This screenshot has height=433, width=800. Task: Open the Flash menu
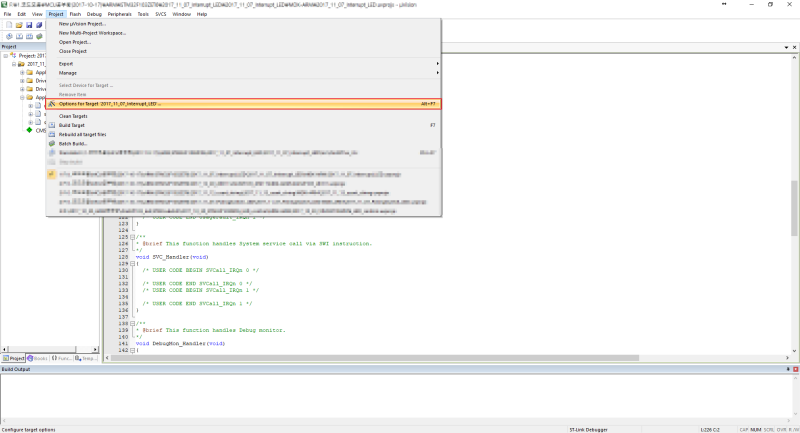point(75,15)
